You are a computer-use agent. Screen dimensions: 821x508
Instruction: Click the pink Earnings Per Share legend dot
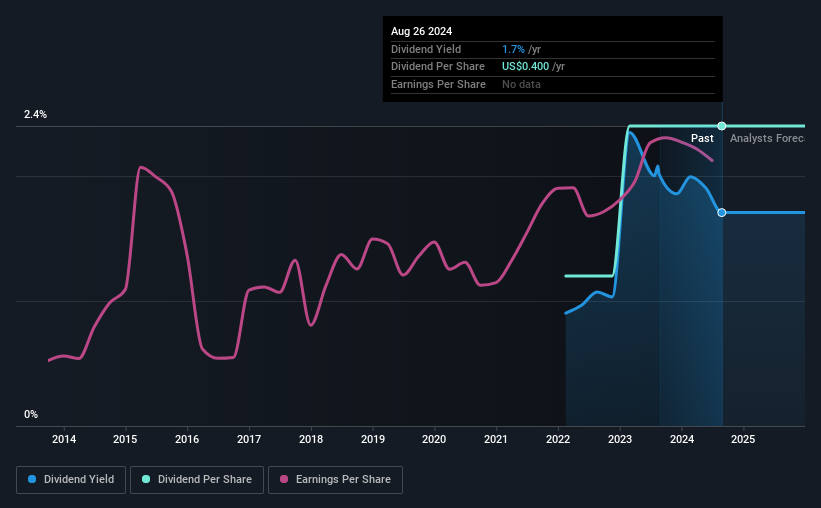pos(284,479)
